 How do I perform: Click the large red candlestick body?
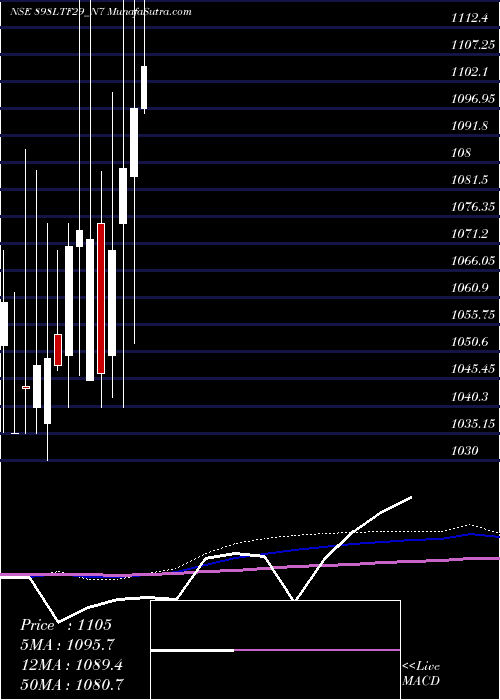click(101, 298)
